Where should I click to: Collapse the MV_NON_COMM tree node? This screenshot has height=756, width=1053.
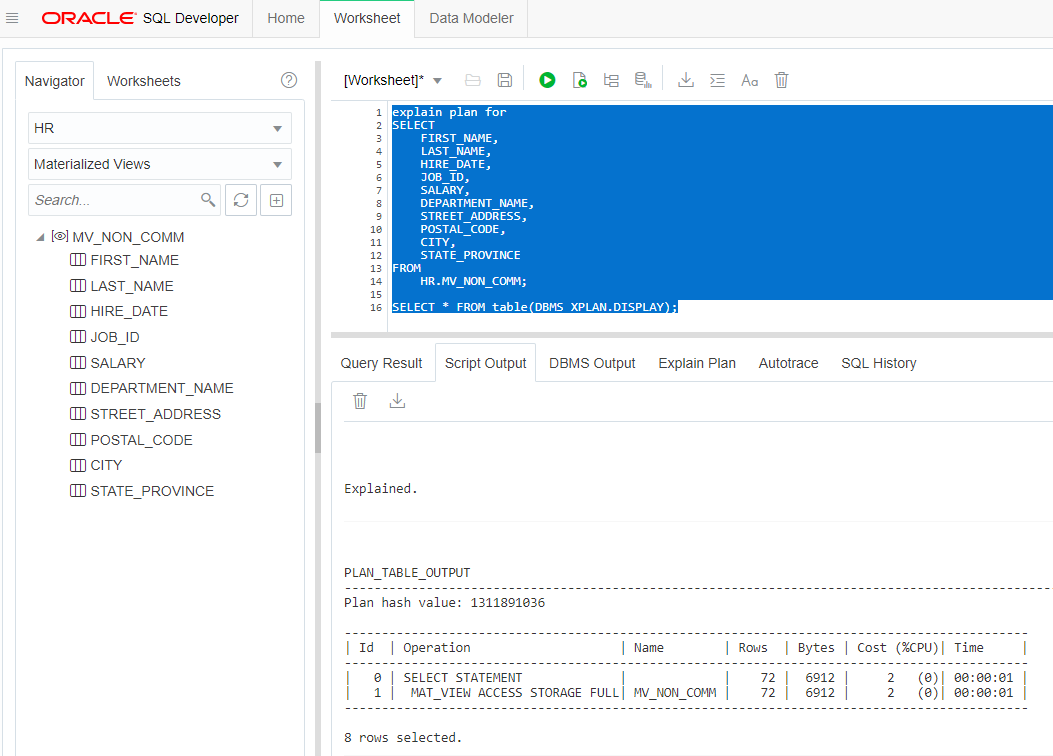click(40, 237)
